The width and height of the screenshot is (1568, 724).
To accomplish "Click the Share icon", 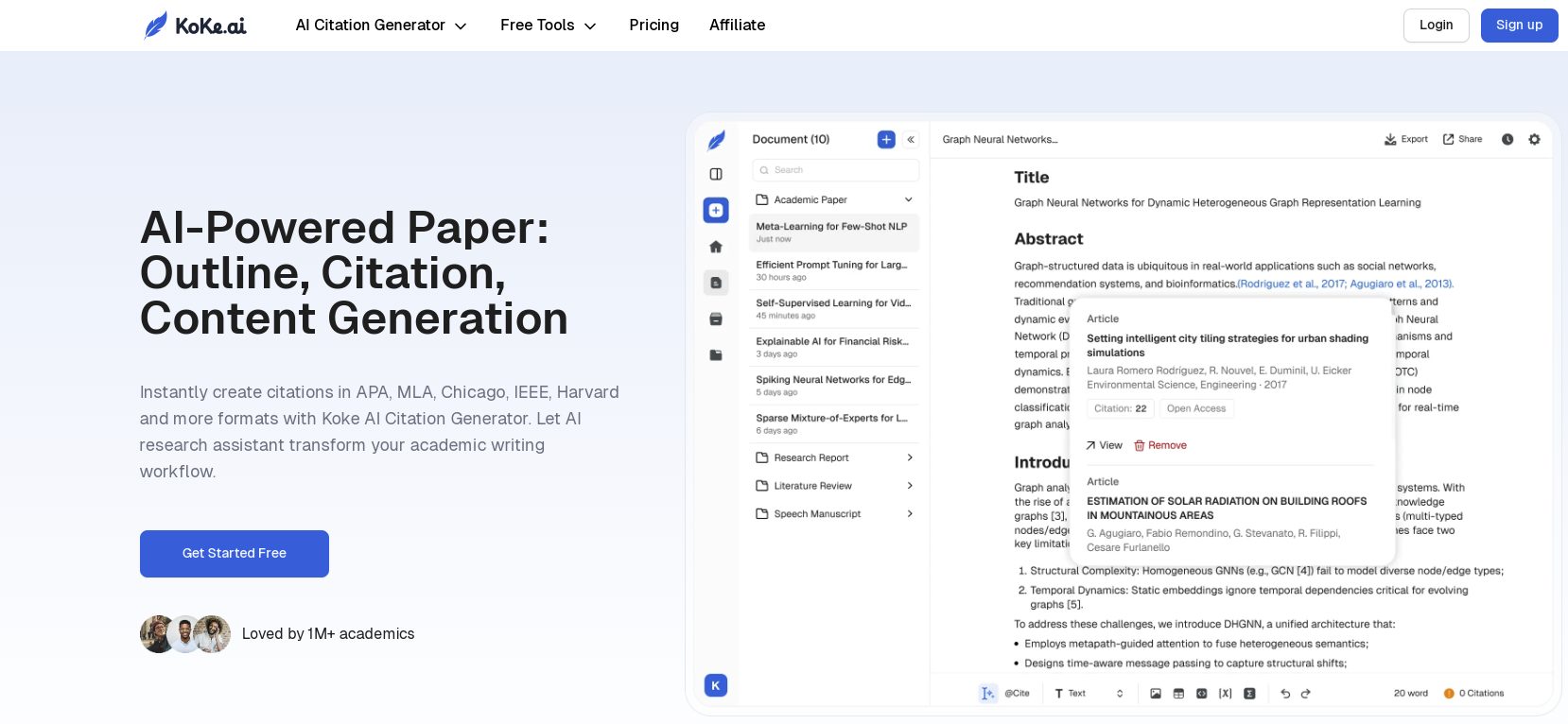I will (x=1448, y=139).
